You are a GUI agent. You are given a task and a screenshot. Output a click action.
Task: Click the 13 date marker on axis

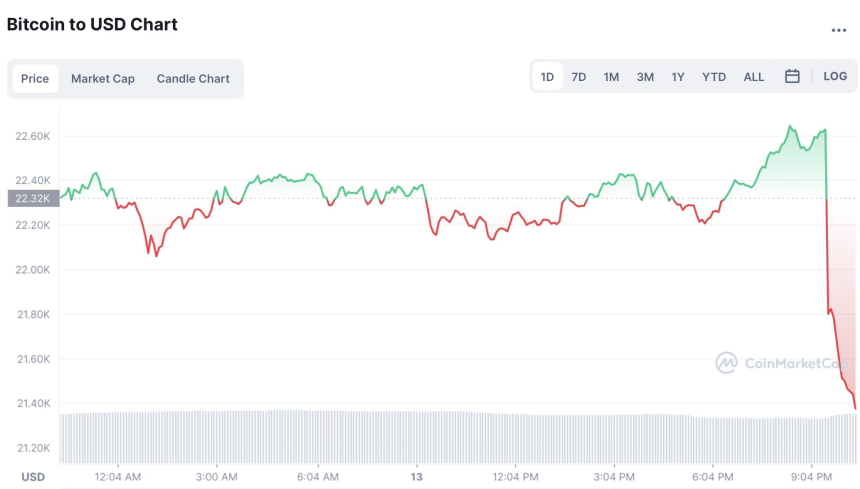coord(417,476)
